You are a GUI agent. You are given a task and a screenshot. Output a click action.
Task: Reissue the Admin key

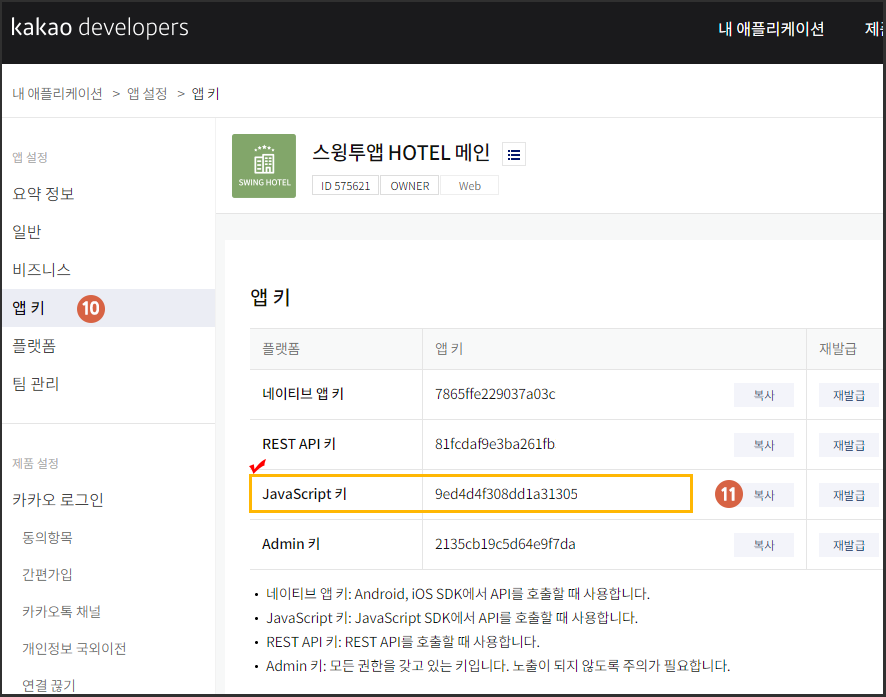point(848,545)
